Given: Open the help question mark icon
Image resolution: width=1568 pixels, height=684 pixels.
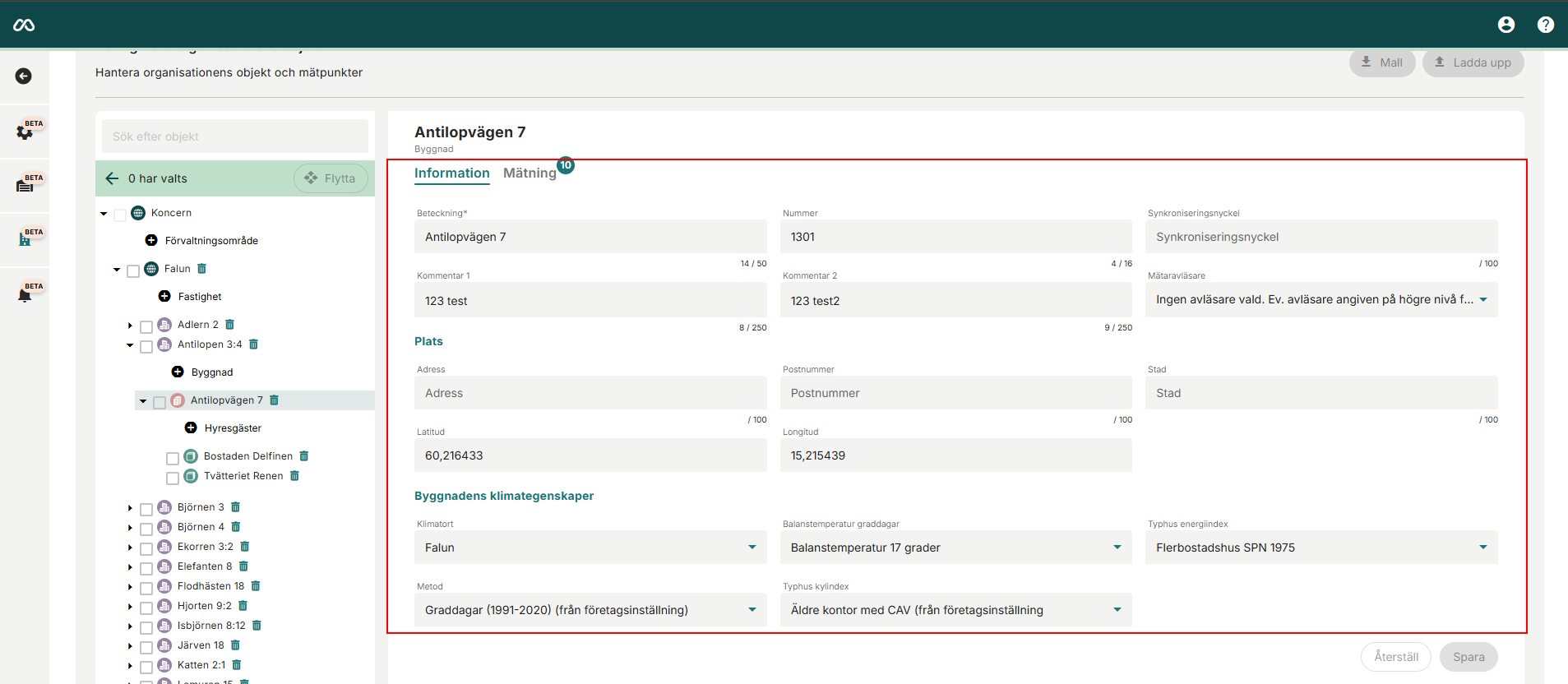Looking at the screenshot, I should pos(1545,25).
